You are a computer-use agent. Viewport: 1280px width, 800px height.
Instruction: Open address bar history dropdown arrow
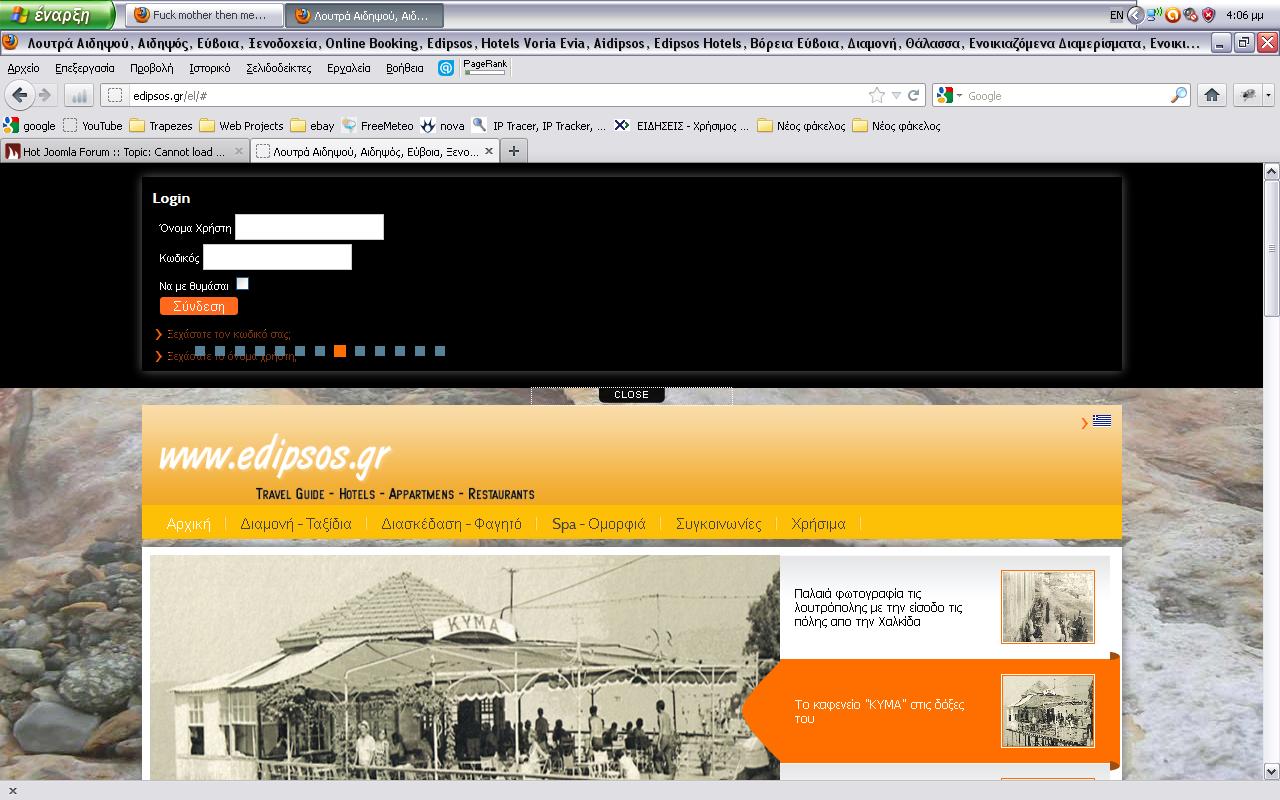(896, 95)
